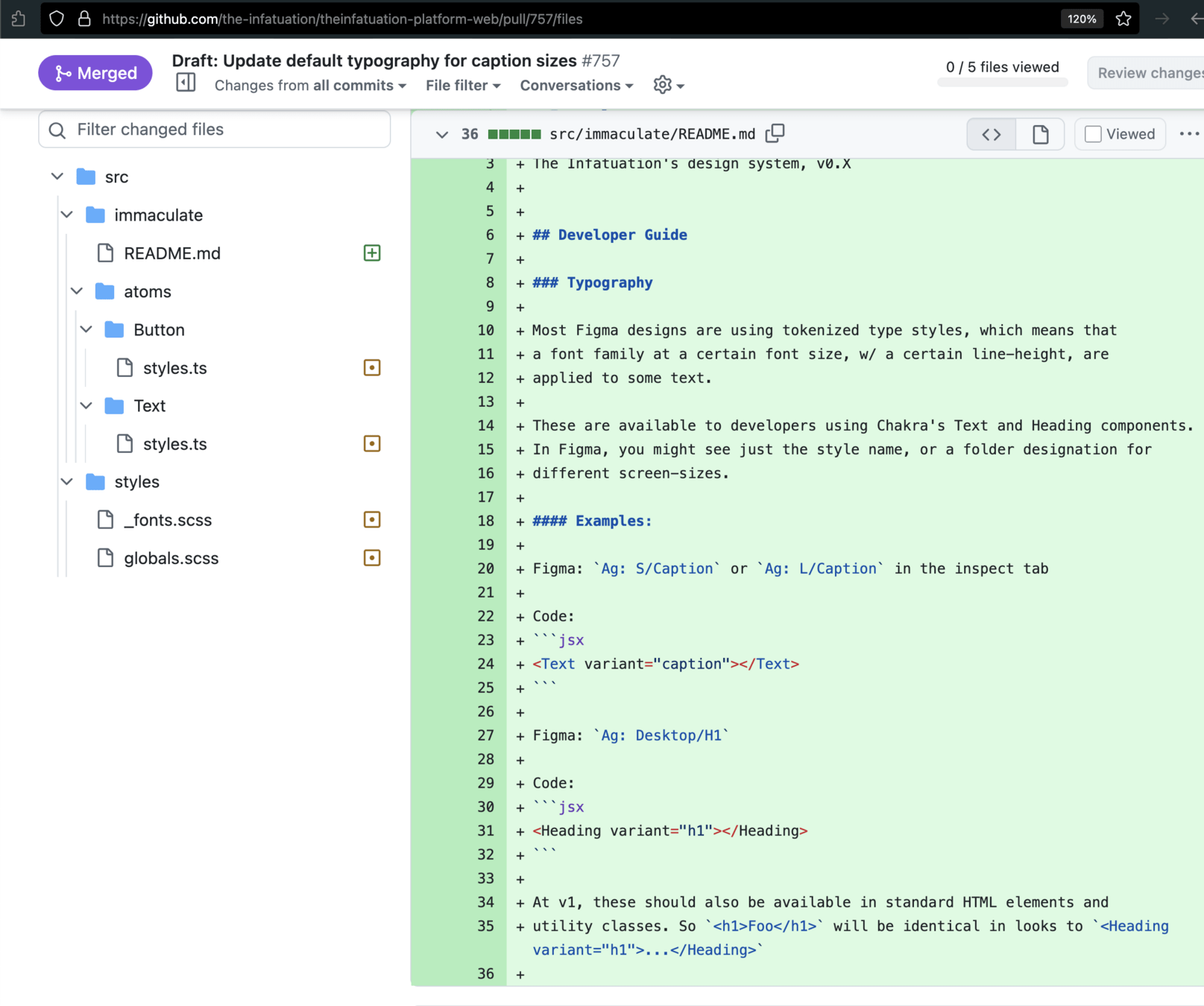Click added status icon beside README.md
Image resolution: width=1204 pixels, height=1006 pixels.
pyautogui.click(x=372, y=253)
